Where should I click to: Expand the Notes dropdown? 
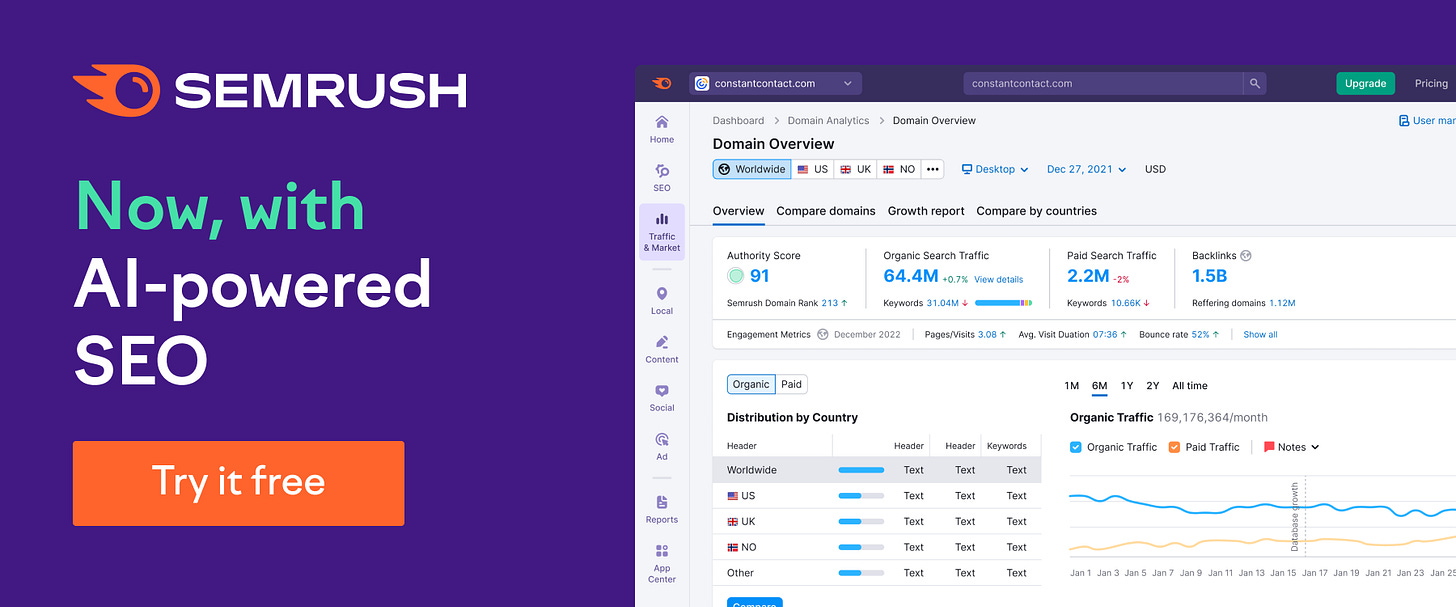click(x=1292, y=447)
